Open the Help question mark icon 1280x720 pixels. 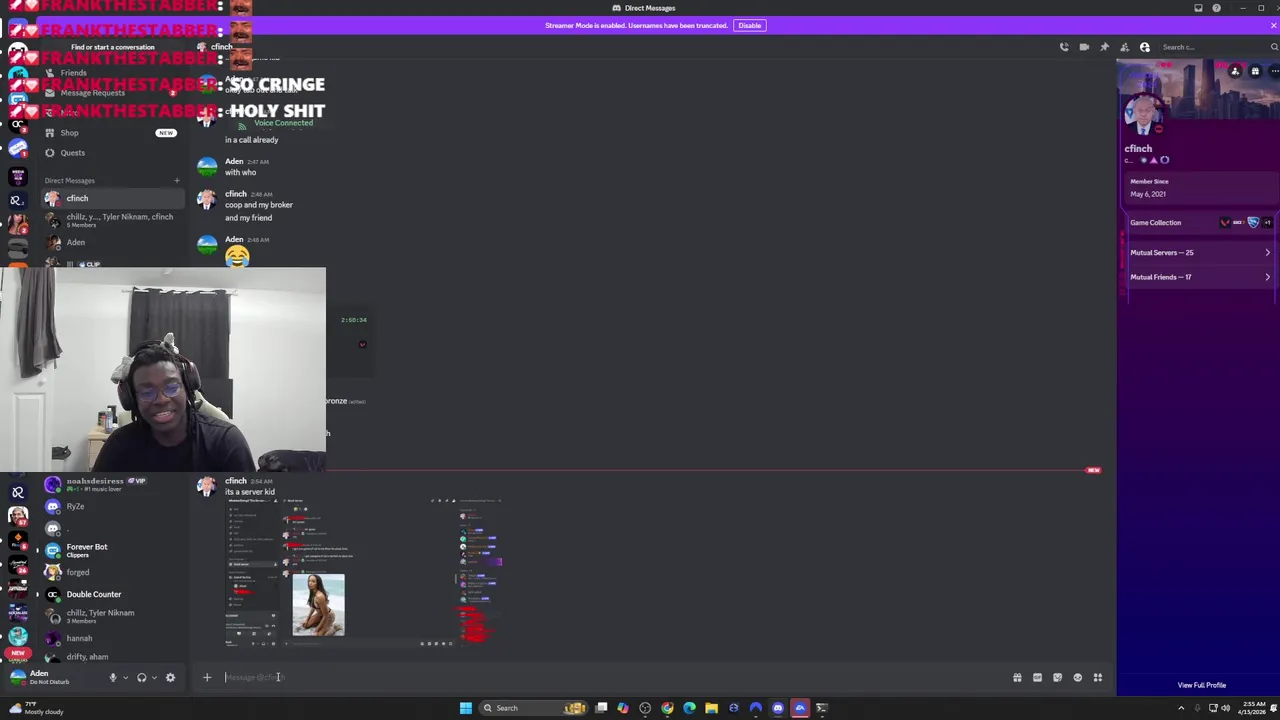(x=1216, y=8)
